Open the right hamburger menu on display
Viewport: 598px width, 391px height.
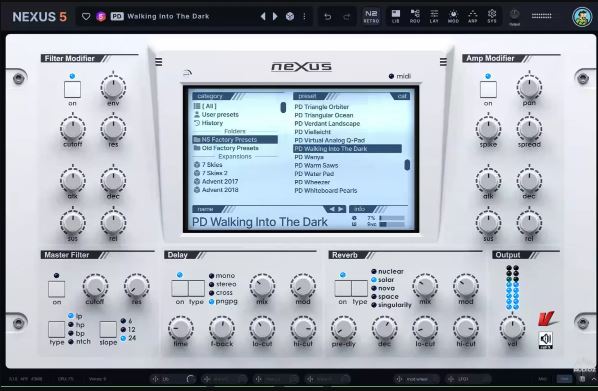pos(443,62)
